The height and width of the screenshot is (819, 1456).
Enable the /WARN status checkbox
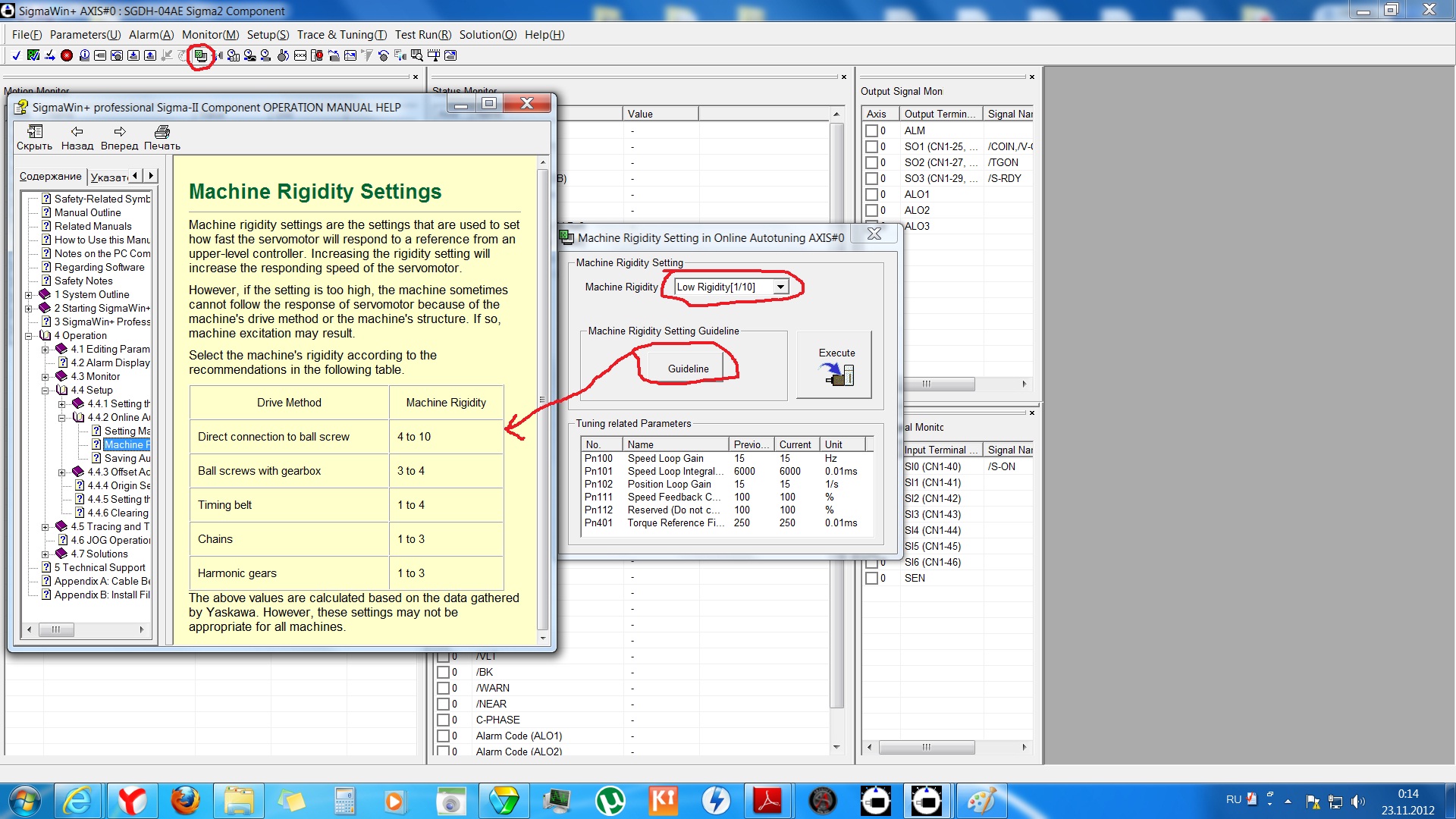(x=444, y=688)
